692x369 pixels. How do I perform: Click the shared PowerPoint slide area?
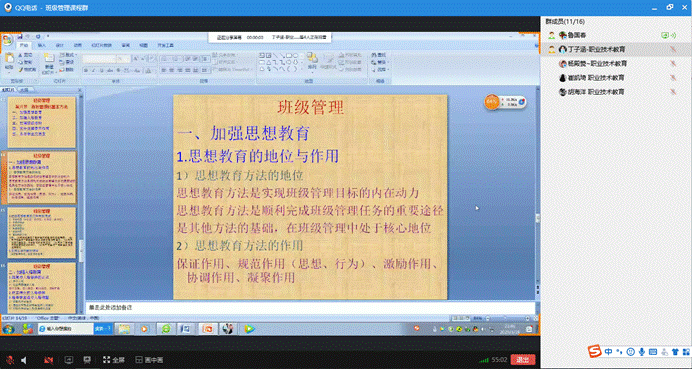310,197
